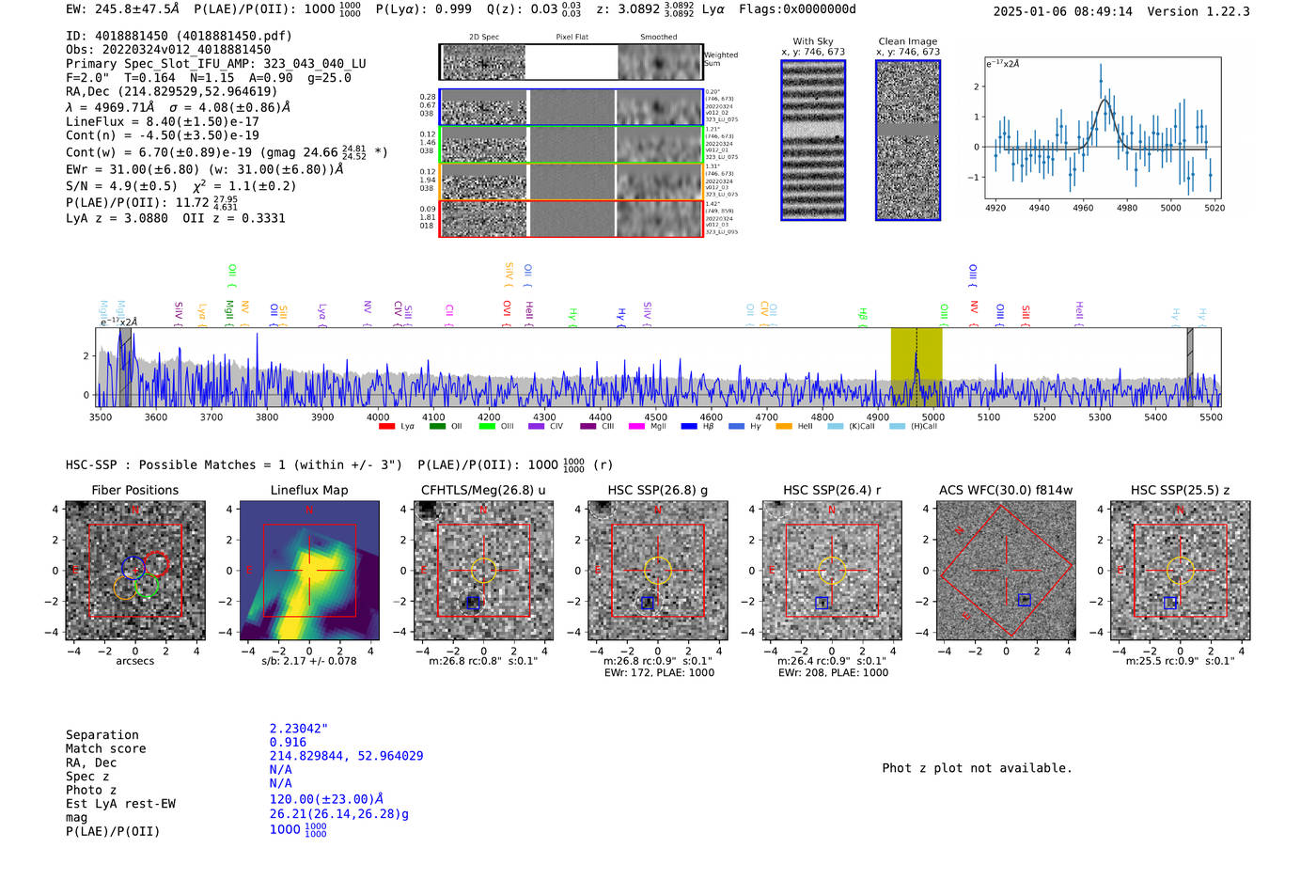This screenshot has height=896, width=1316.
Task: Select the CFHTLS/Meg(26.8) u cutout
Action: 483,571
